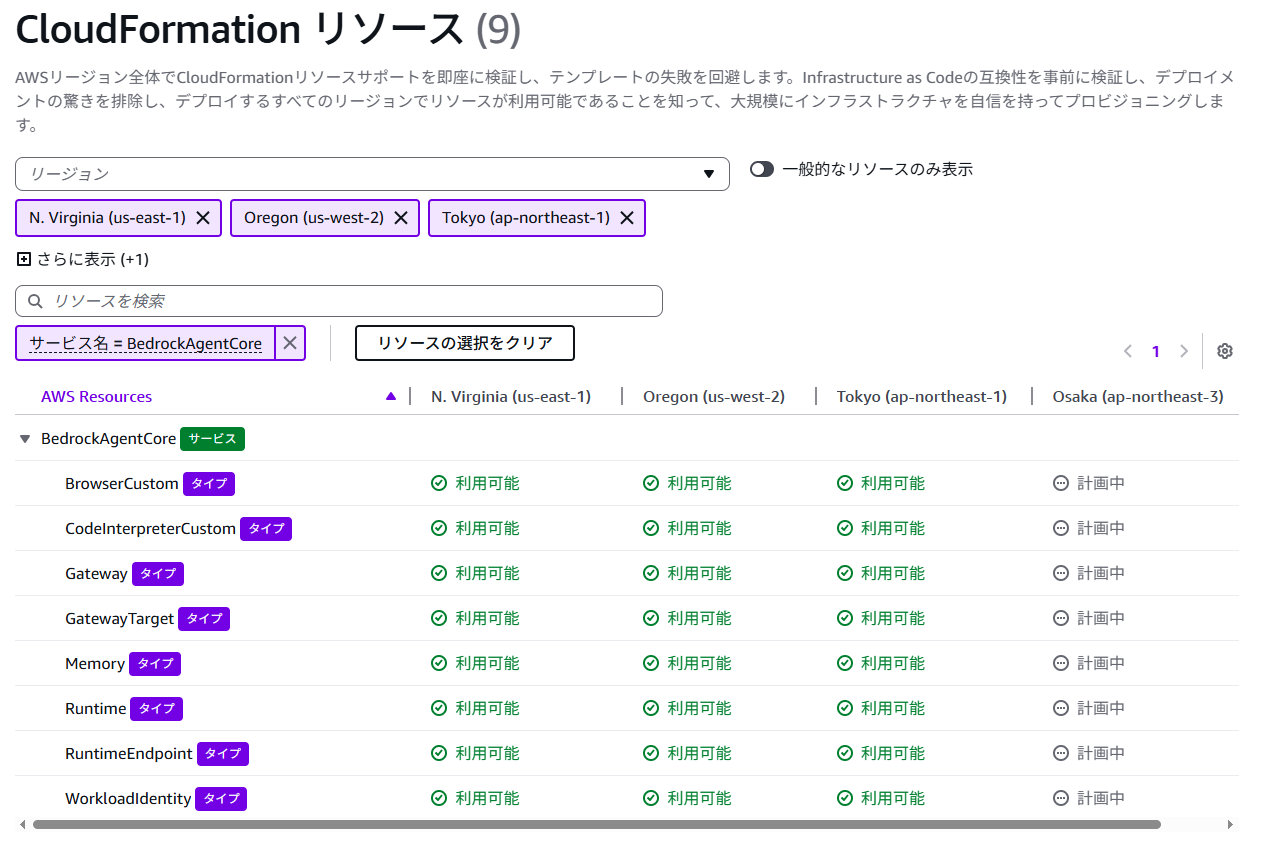
Task: Click Runtime 計画中 status under Osaka
Action: 1089,708
